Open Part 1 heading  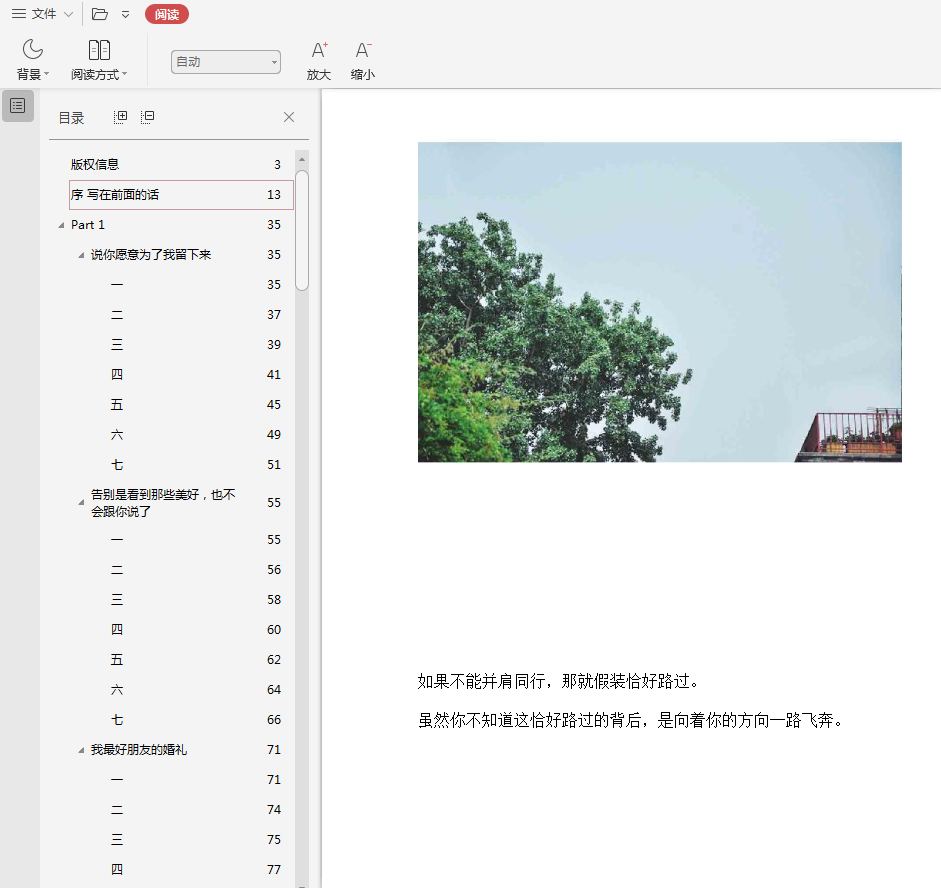88,224
